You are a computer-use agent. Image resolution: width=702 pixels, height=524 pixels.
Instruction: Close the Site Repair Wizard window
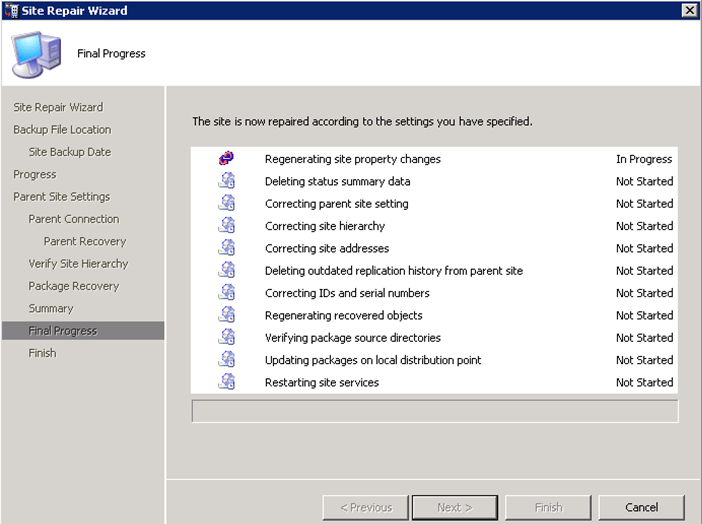click(x=689, y=10)
